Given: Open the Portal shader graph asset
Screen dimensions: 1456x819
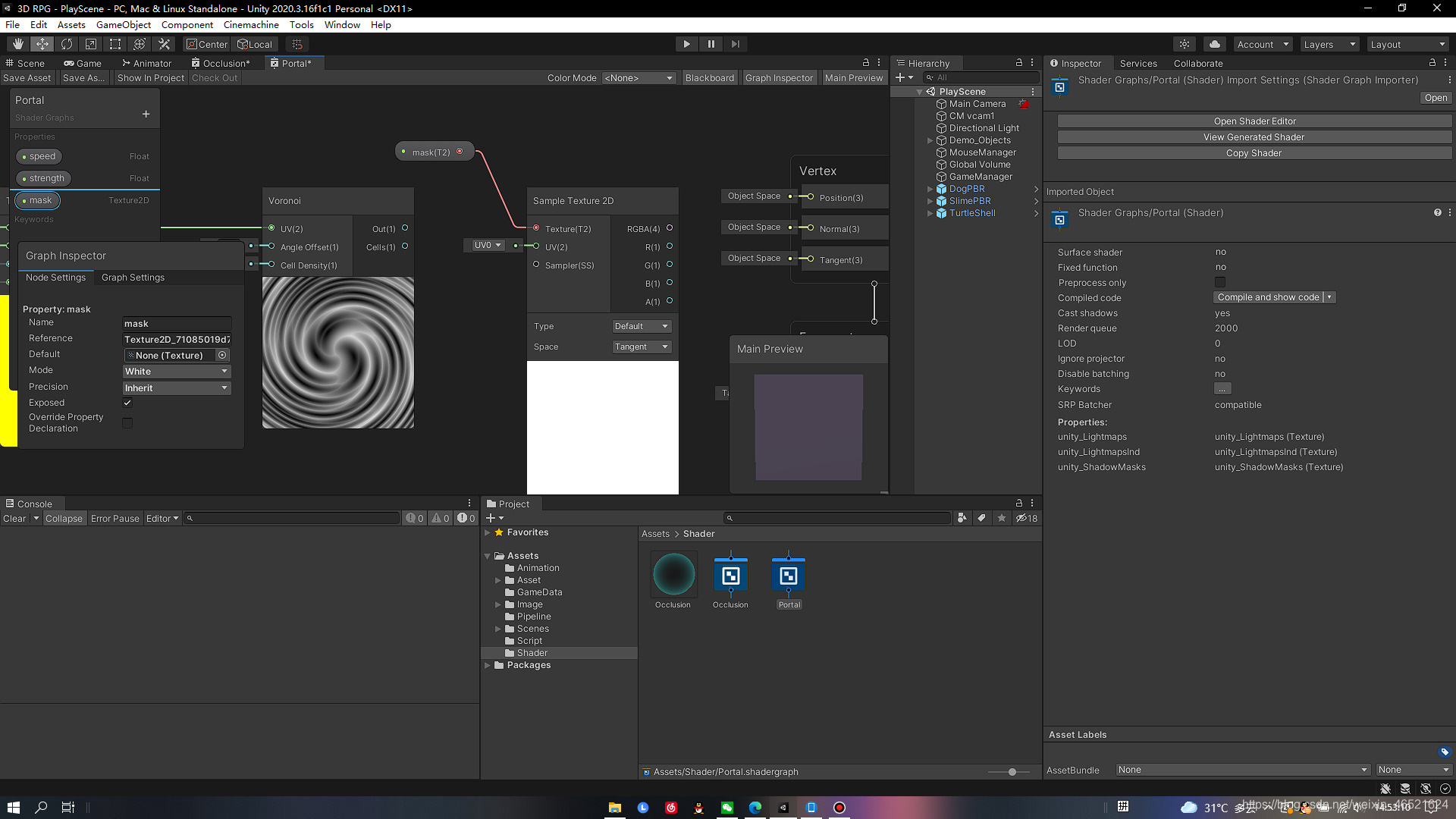Looking at the screenshot, I should tap(789, 577).
